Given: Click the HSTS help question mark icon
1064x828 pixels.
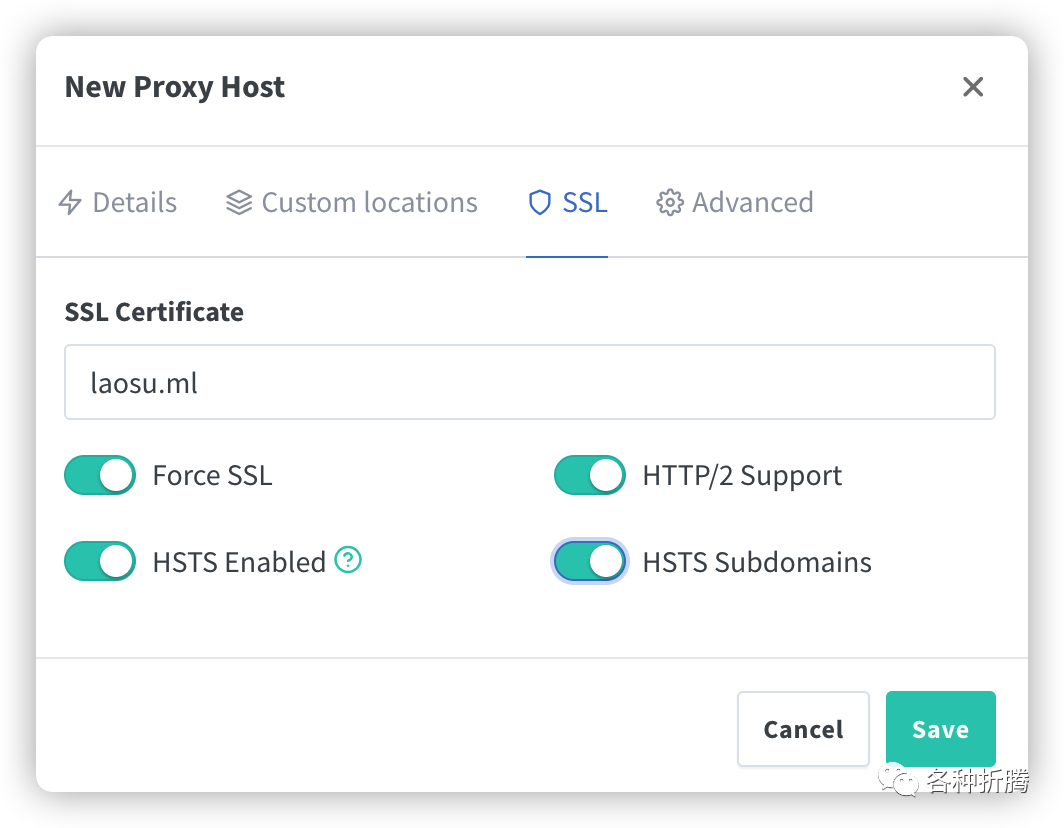Looking at the screenshot, I should [x=348, y=560].
